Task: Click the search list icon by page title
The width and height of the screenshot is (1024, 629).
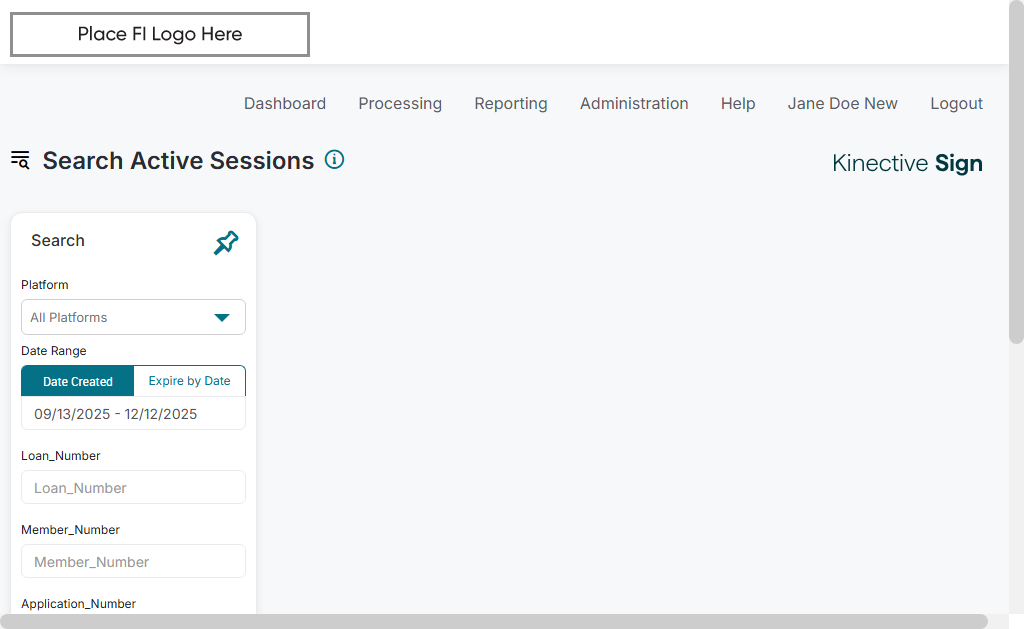Action: point(20,160)
